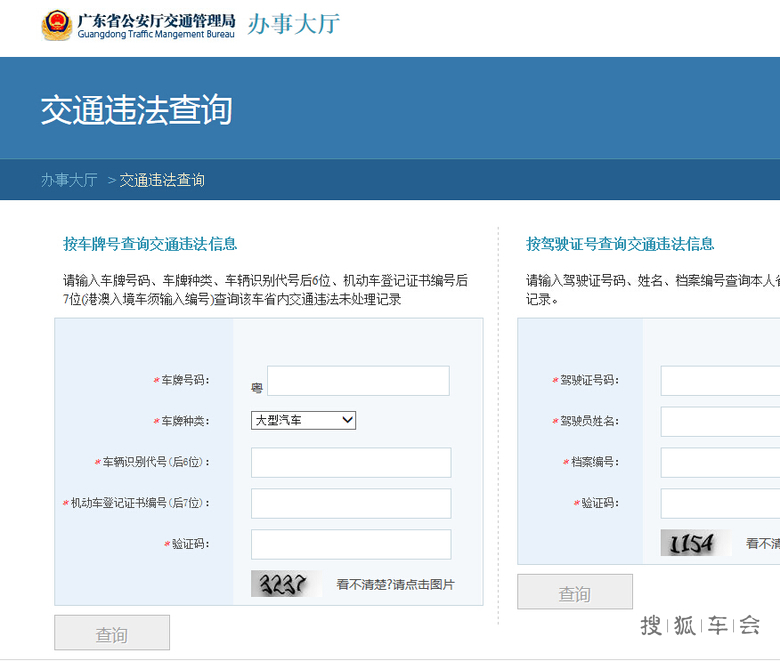780x661 pixels.
Task: Focus the 驾驶员姓名 input field
Action: [x=720, y=421]
